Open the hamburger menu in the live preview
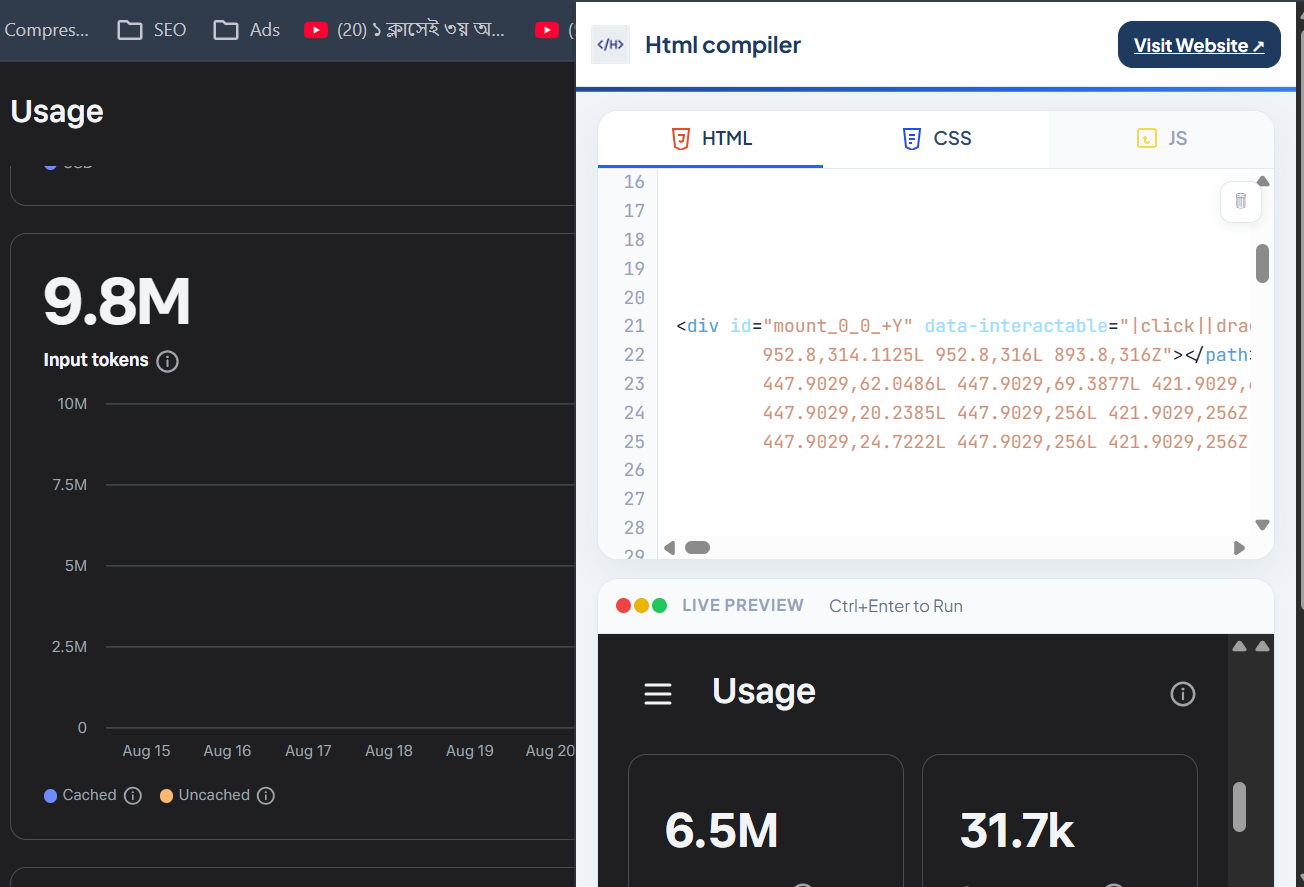 coord(658,694)
